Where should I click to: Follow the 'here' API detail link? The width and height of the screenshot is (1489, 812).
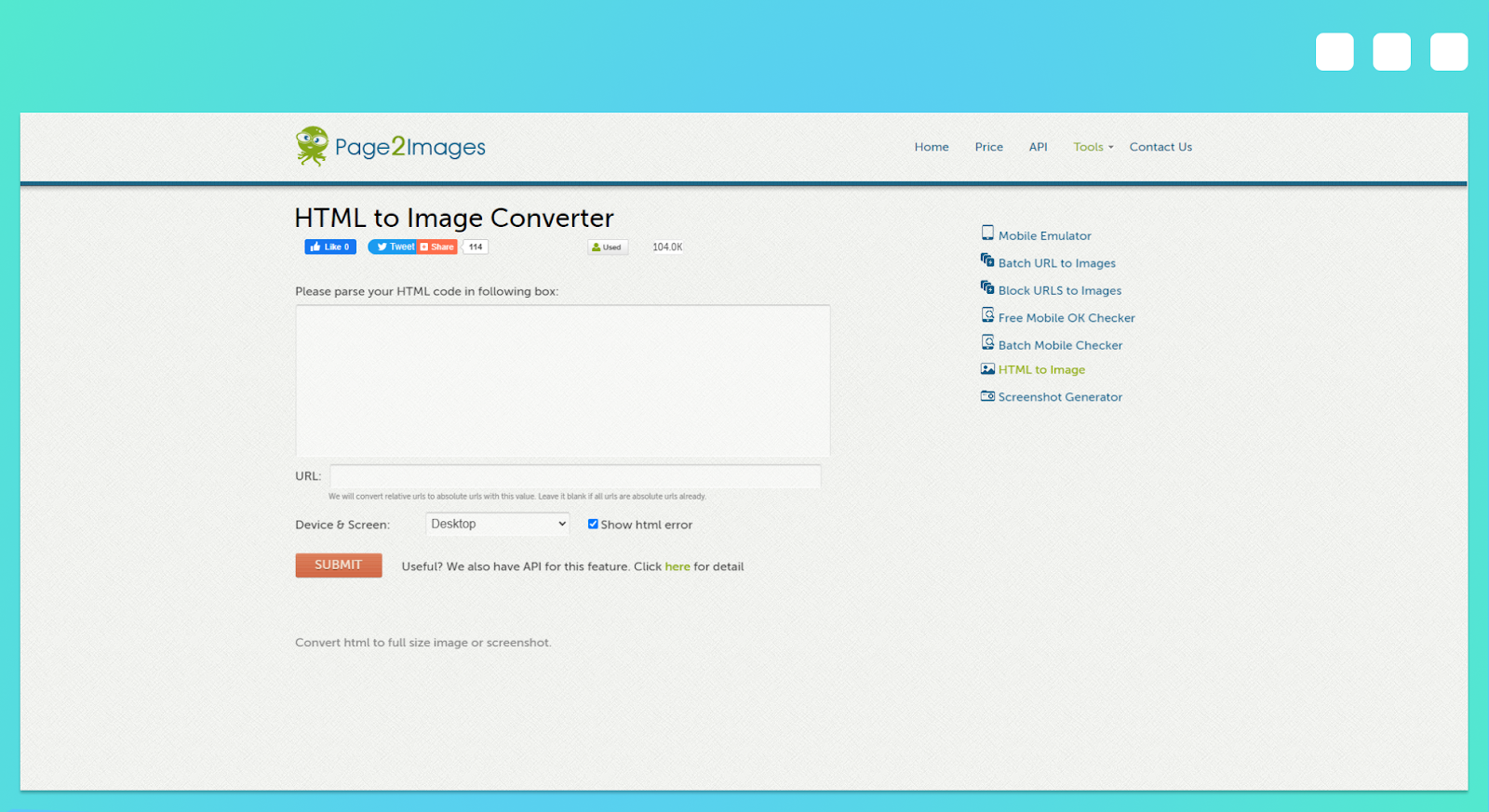click(x=677, y=566)
